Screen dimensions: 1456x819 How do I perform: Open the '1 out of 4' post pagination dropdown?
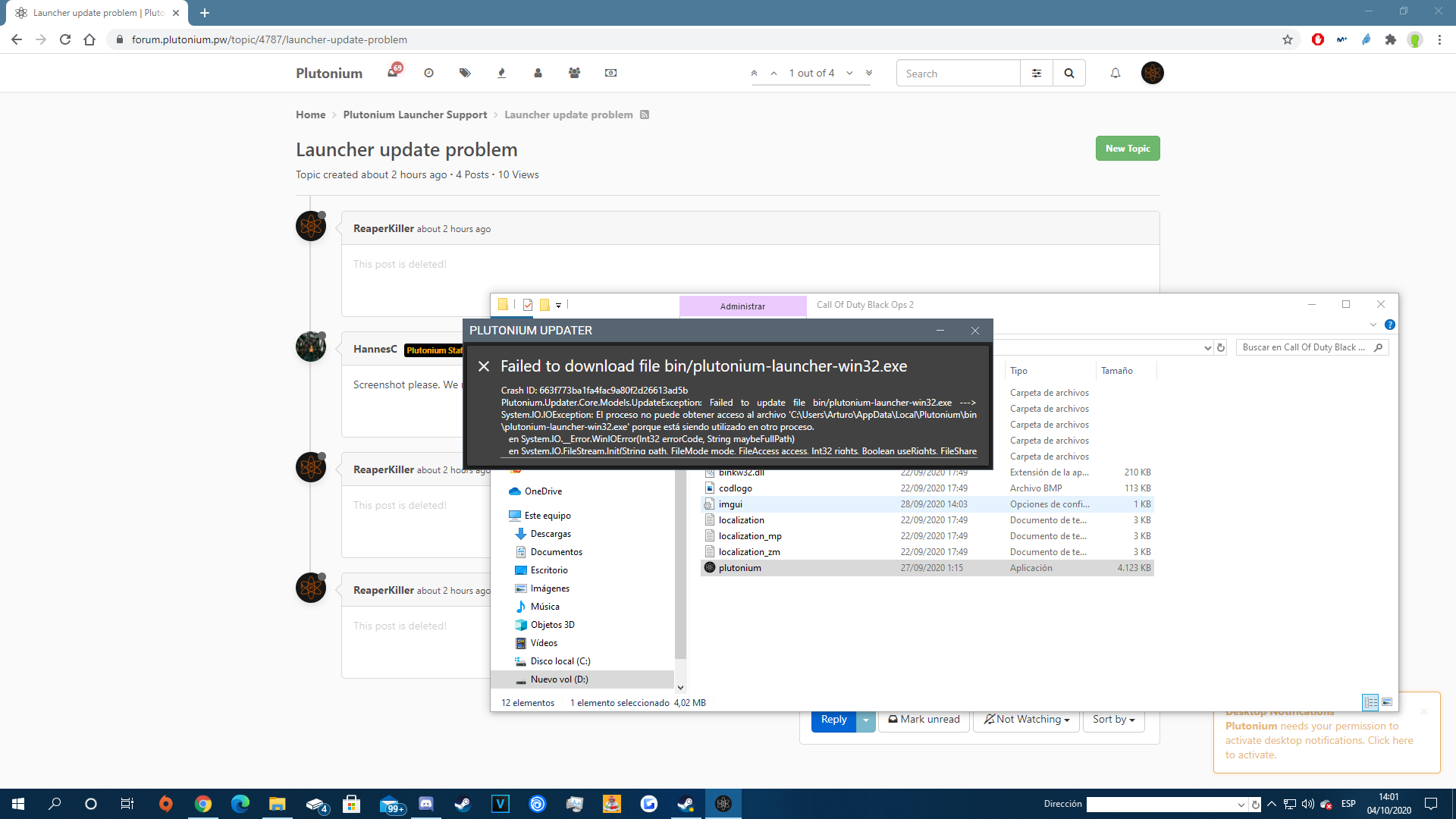tap(811, 74)
